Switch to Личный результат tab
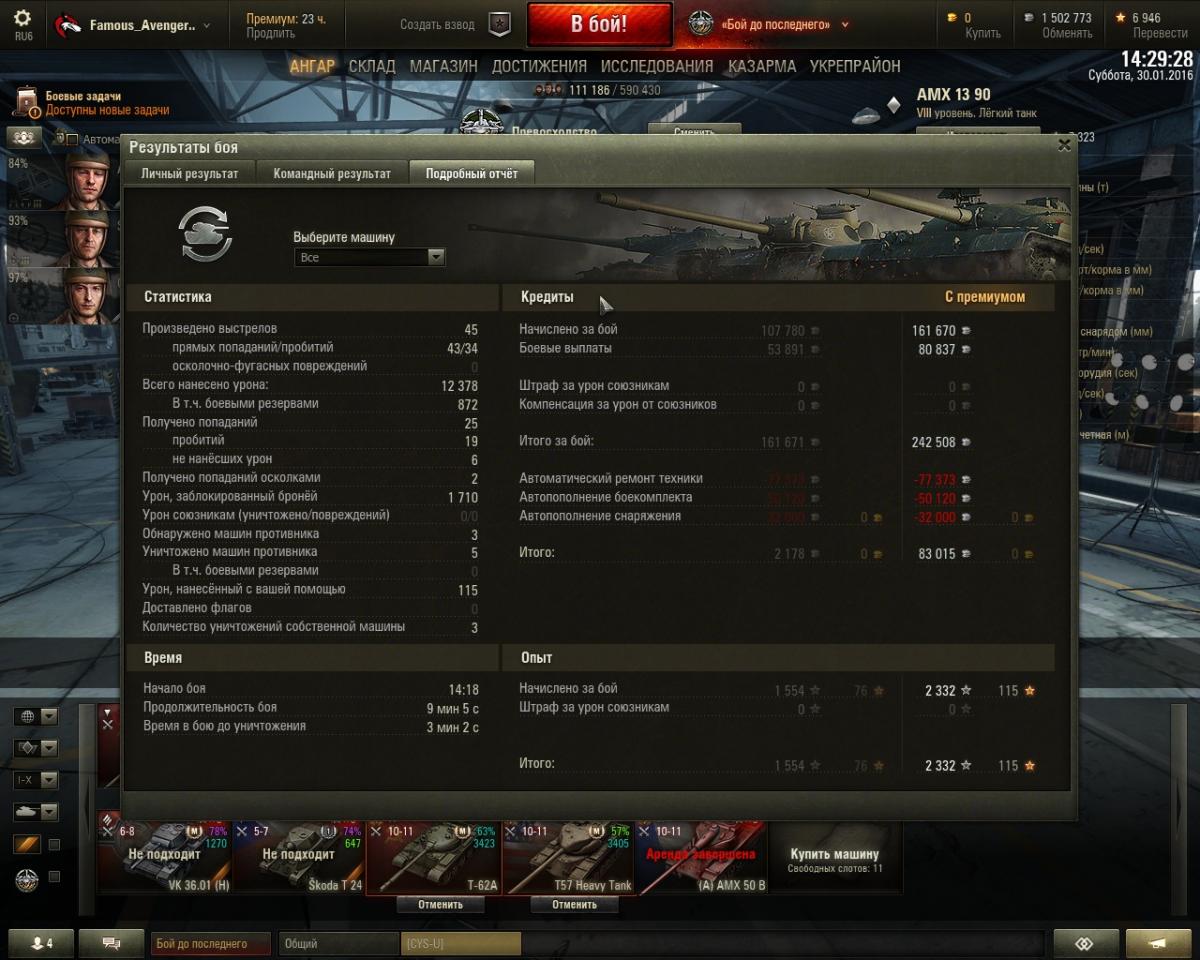 coord(189,173)
